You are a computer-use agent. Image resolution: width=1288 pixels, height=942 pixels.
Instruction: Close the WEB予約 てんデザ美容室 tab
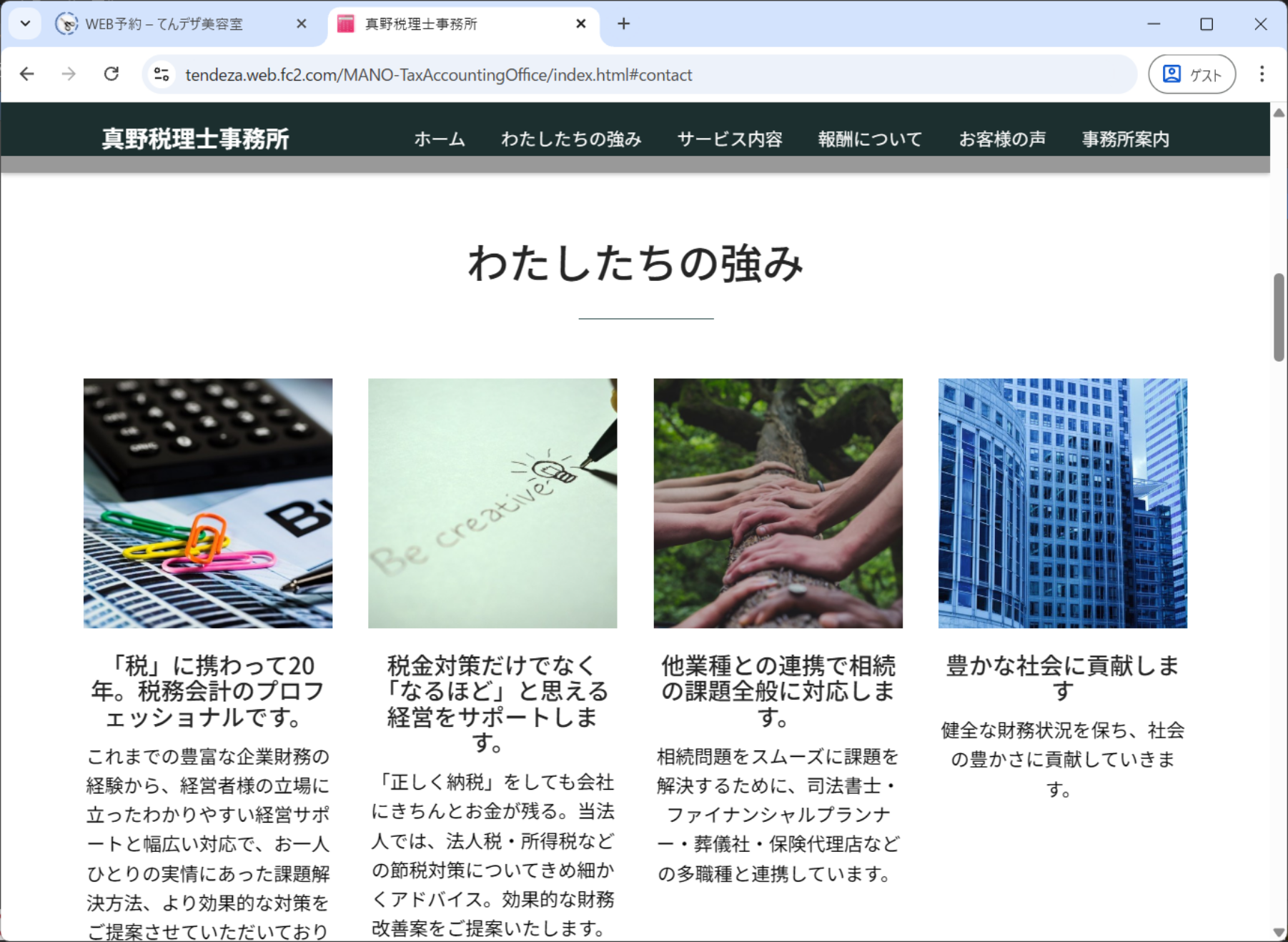point(302,24)
